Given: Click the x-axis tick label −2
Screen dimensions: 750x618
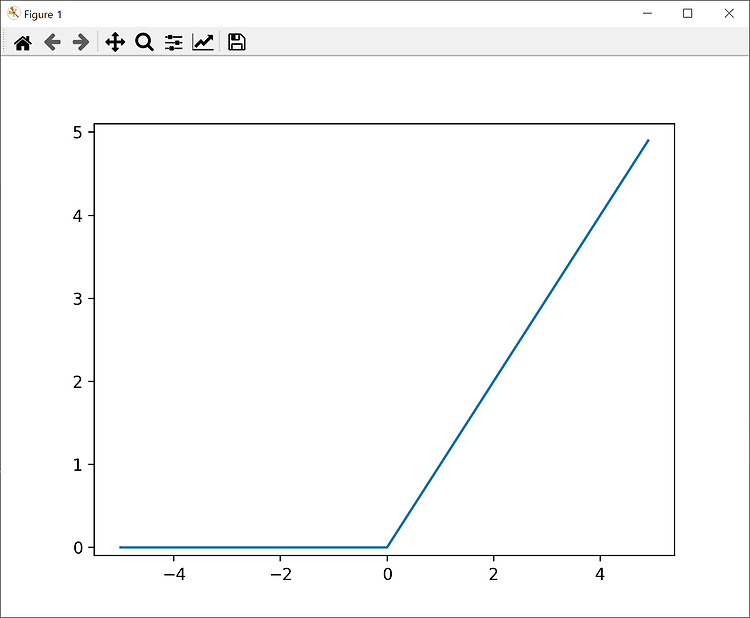Looking at the screenshot, I should point(281,574).
